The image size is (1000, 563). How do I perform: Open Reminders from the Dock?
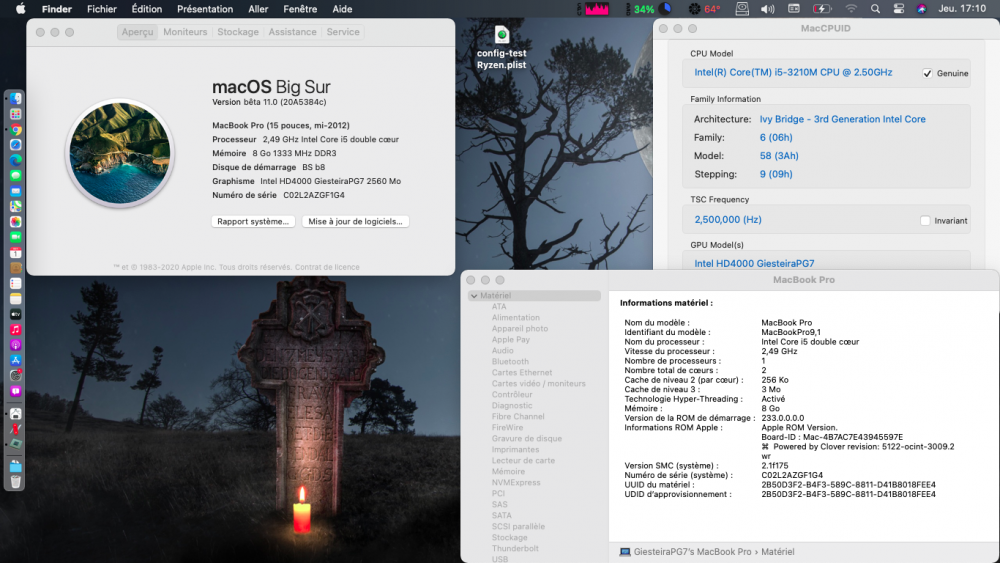(15, 283)
